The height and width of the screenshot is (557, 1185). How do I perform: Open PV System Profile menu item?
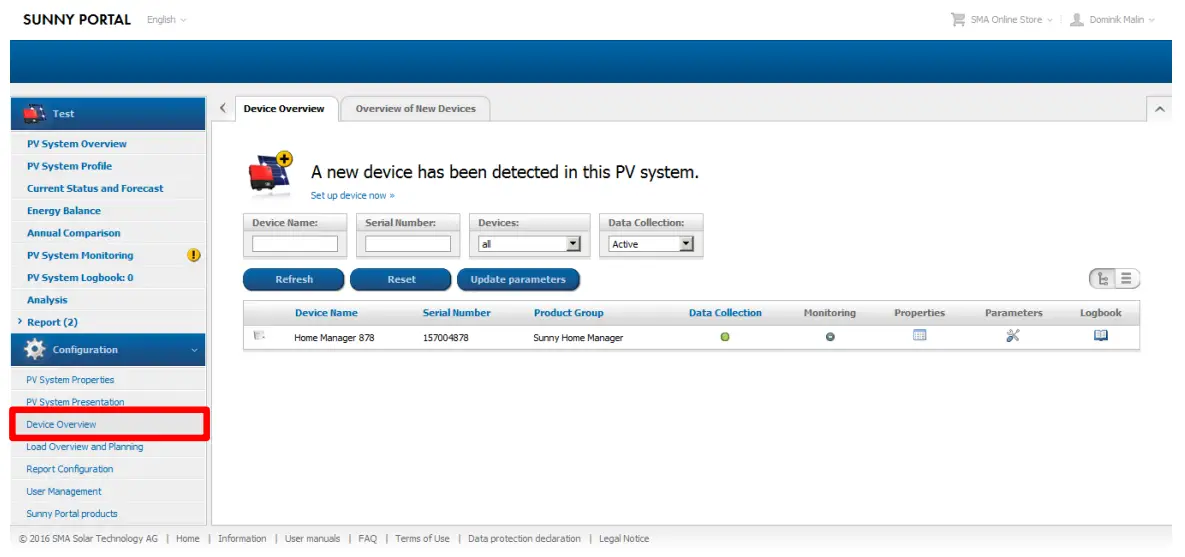tap(70, 166)
